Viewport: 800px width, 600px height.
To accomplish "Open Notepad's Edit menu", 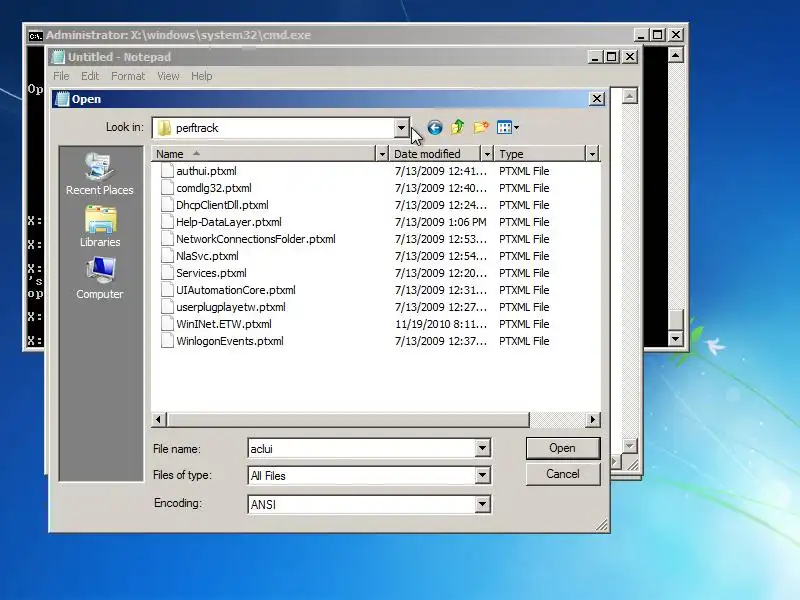I will (90, 76).
